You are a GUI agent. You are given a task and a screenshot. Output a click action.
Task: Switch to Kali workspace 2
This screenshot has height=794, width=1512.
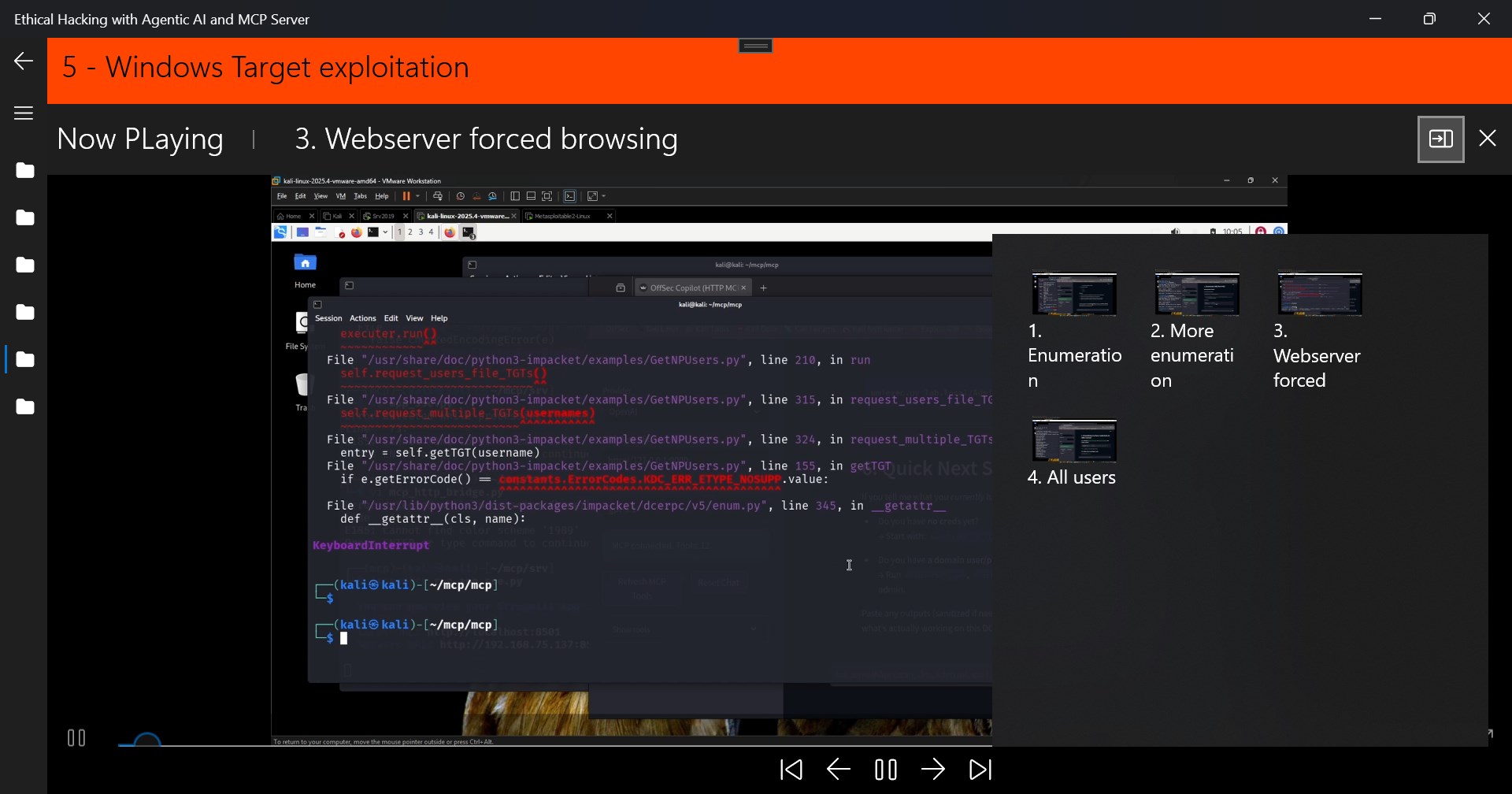tap(410, 232)
